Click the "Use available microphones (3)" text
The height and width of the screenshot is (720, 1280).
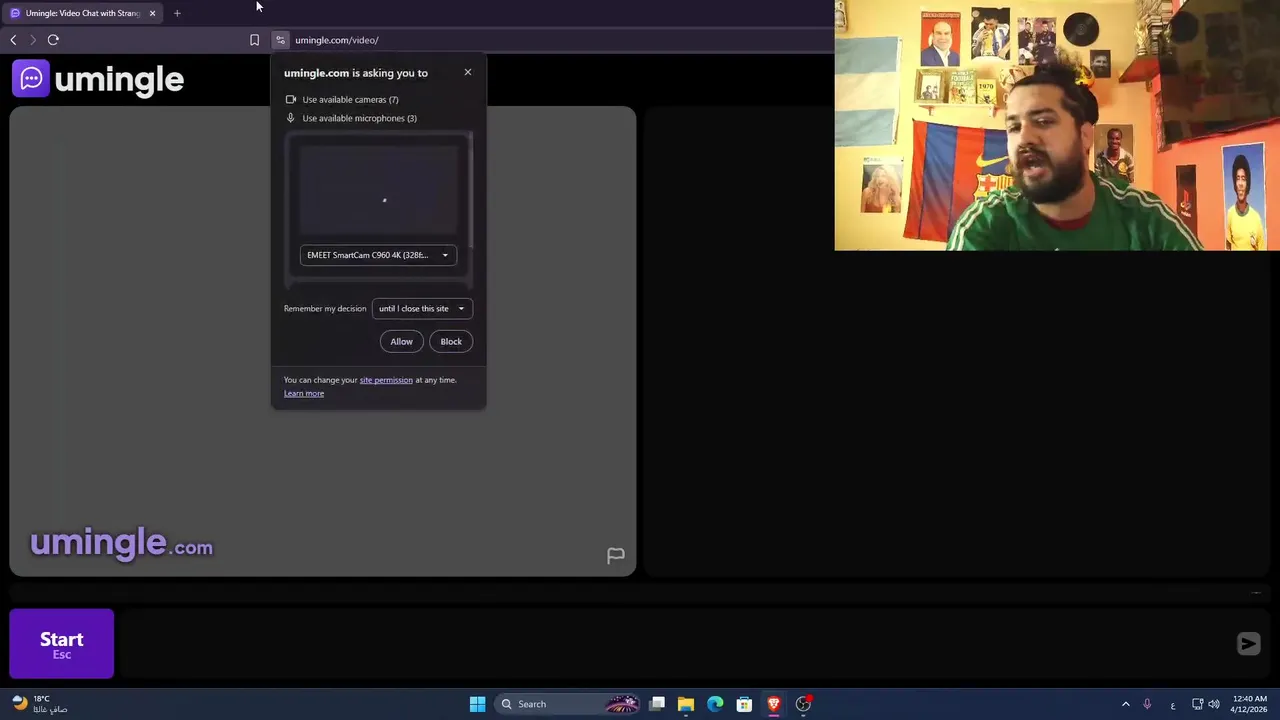pos(359,118)
